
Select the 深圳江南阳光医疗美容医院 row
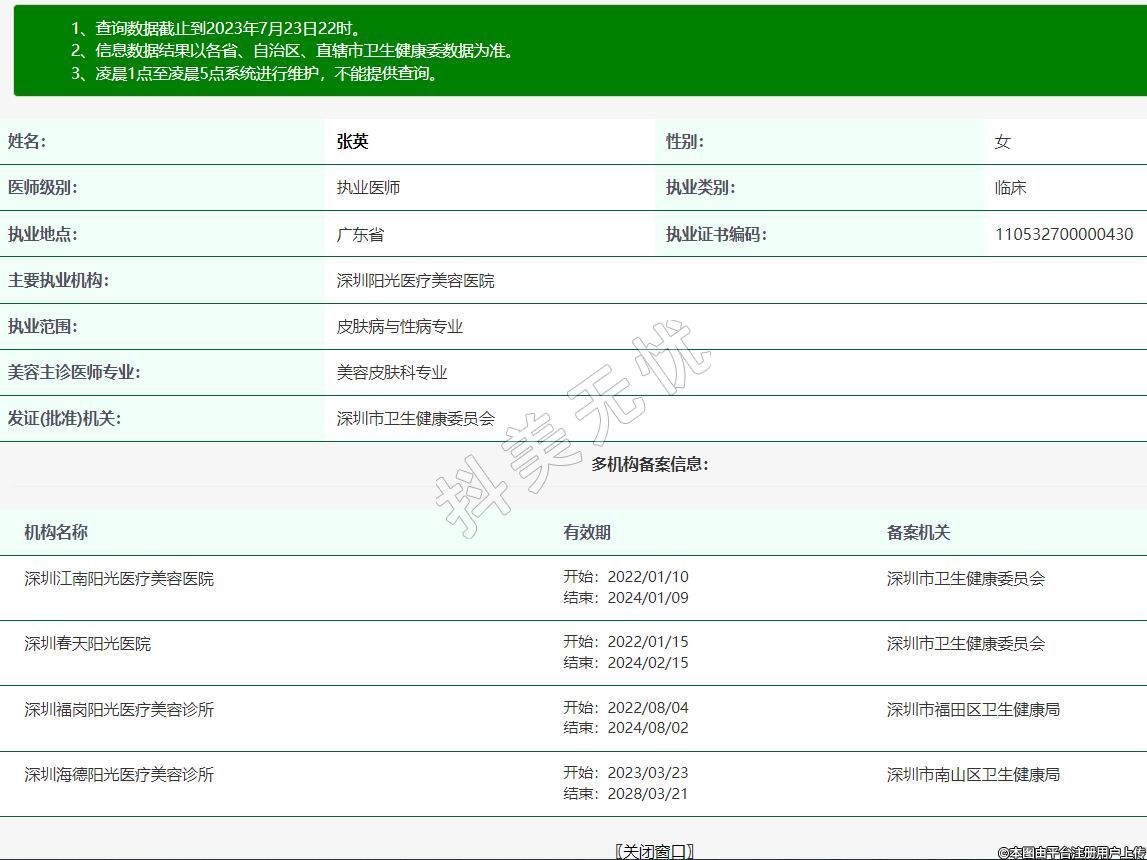119,579
